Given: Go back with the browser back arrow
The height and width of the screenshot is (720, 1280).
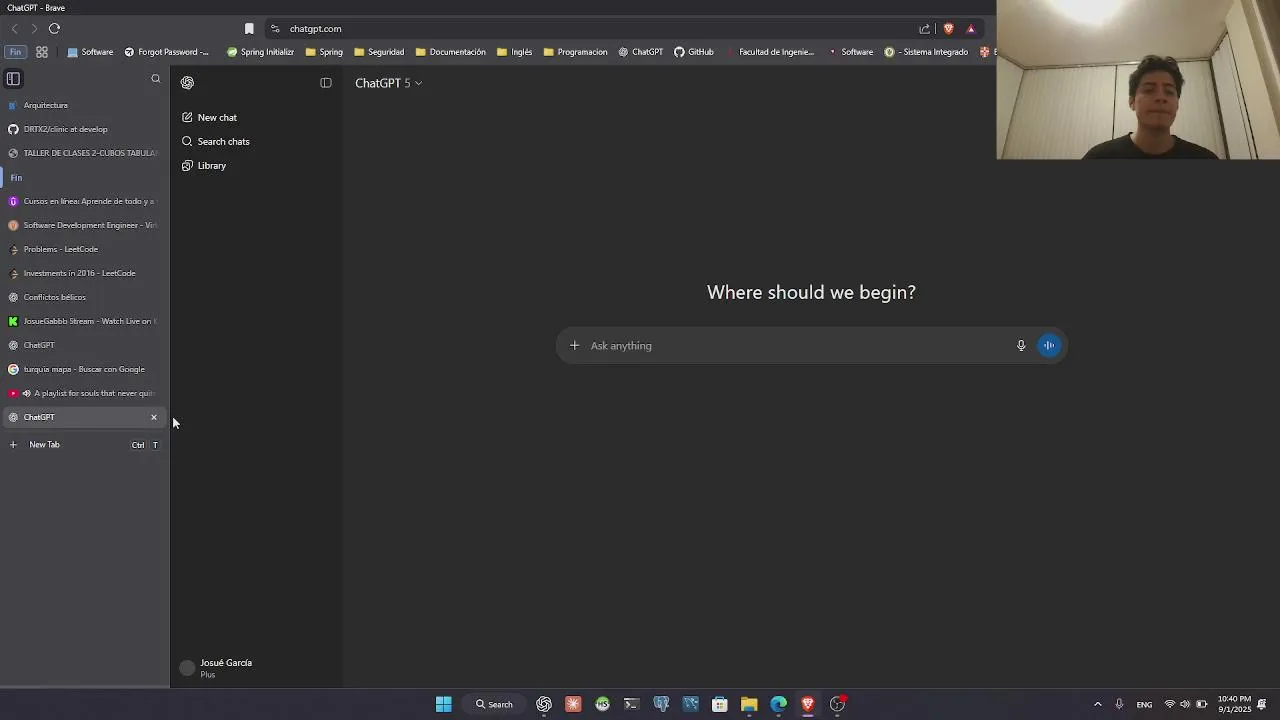Looking at the screenshot, I should pos(14,29).
